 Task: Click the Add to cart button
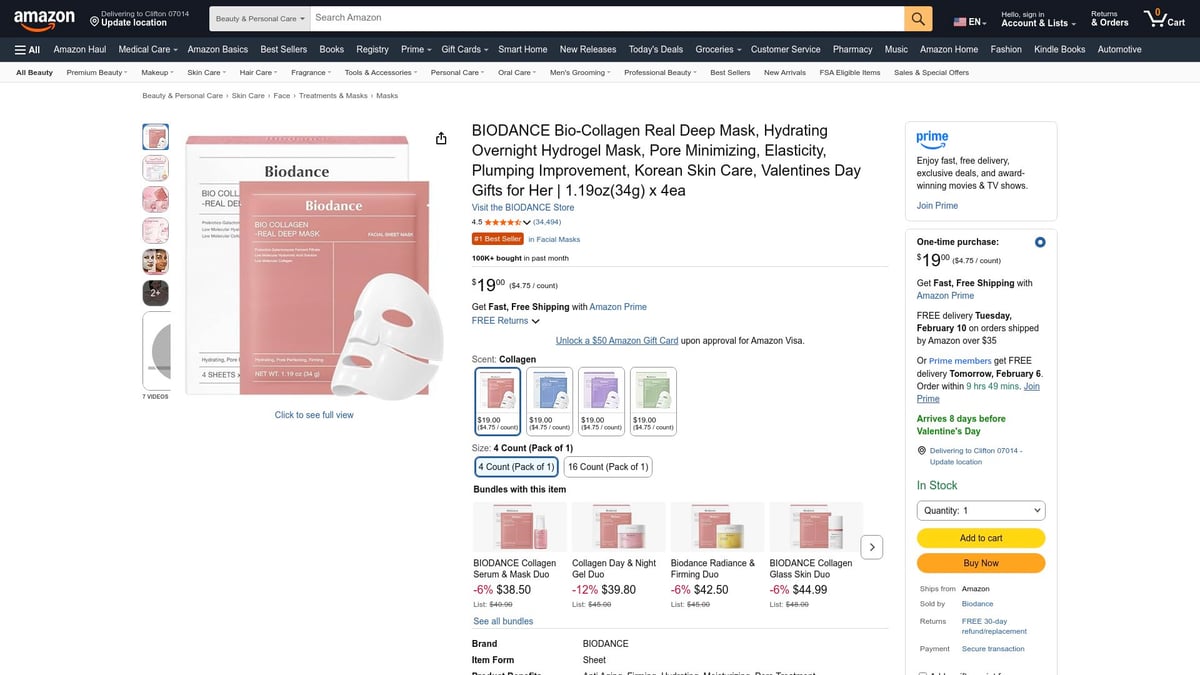980,537
